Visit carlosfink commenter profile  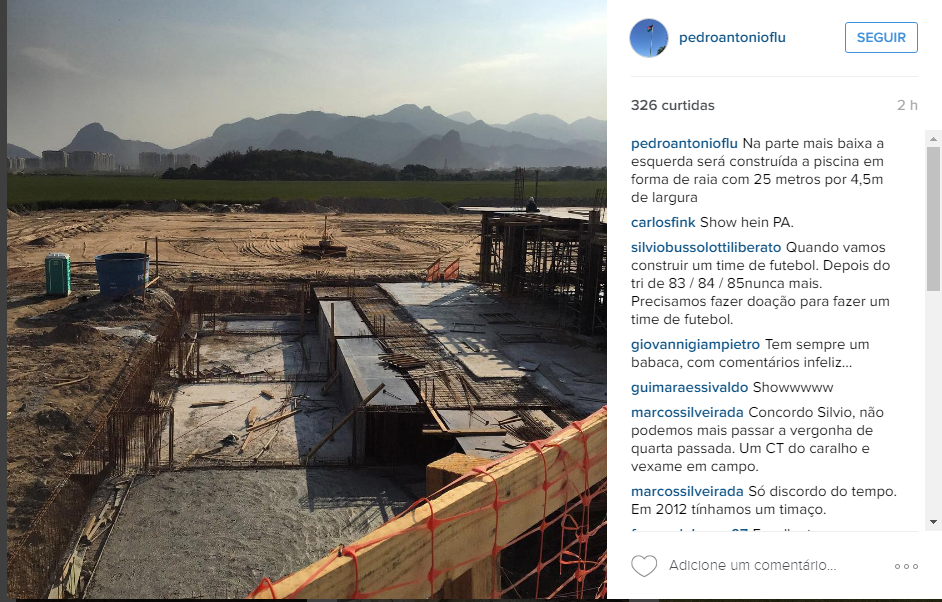coord(663,222)
